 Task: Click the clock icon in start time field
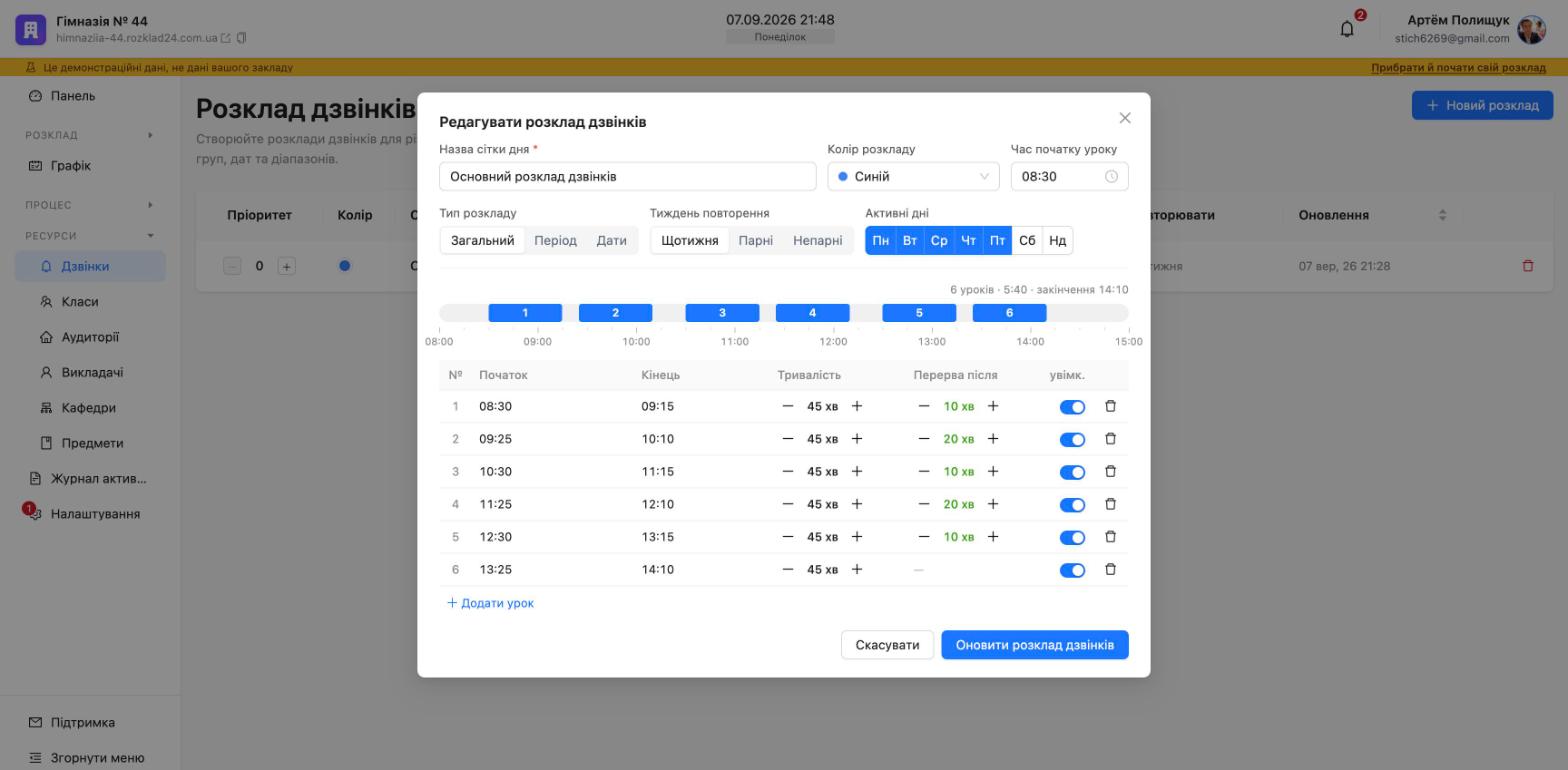tap(1111, 176)
